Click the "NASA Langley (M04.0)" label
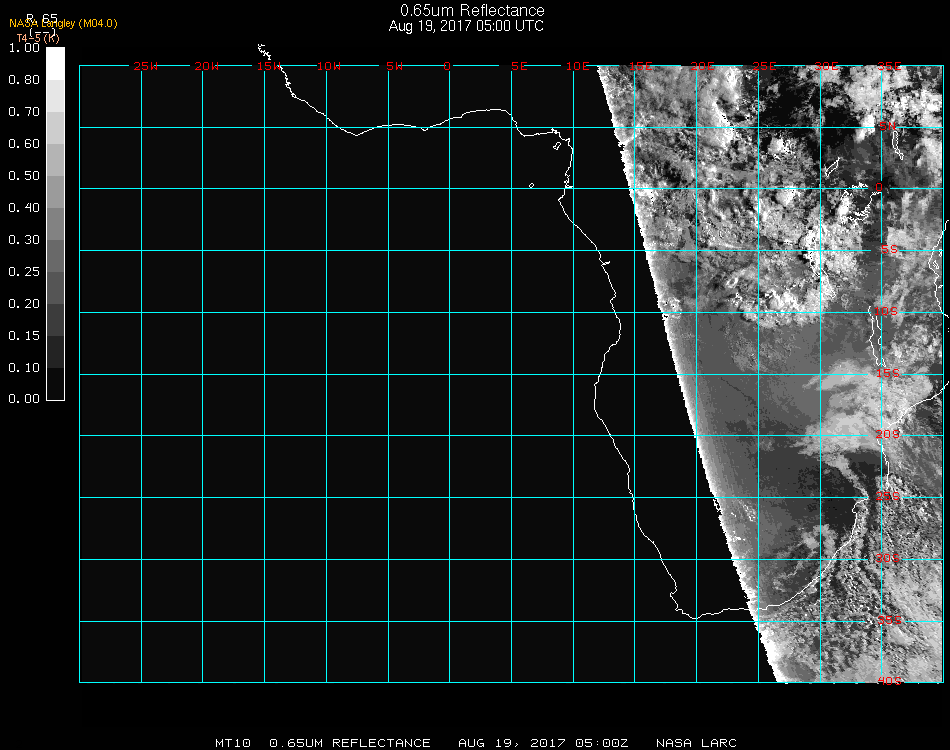This screenshot has height=750, width=950. click(x=63, y=24)
